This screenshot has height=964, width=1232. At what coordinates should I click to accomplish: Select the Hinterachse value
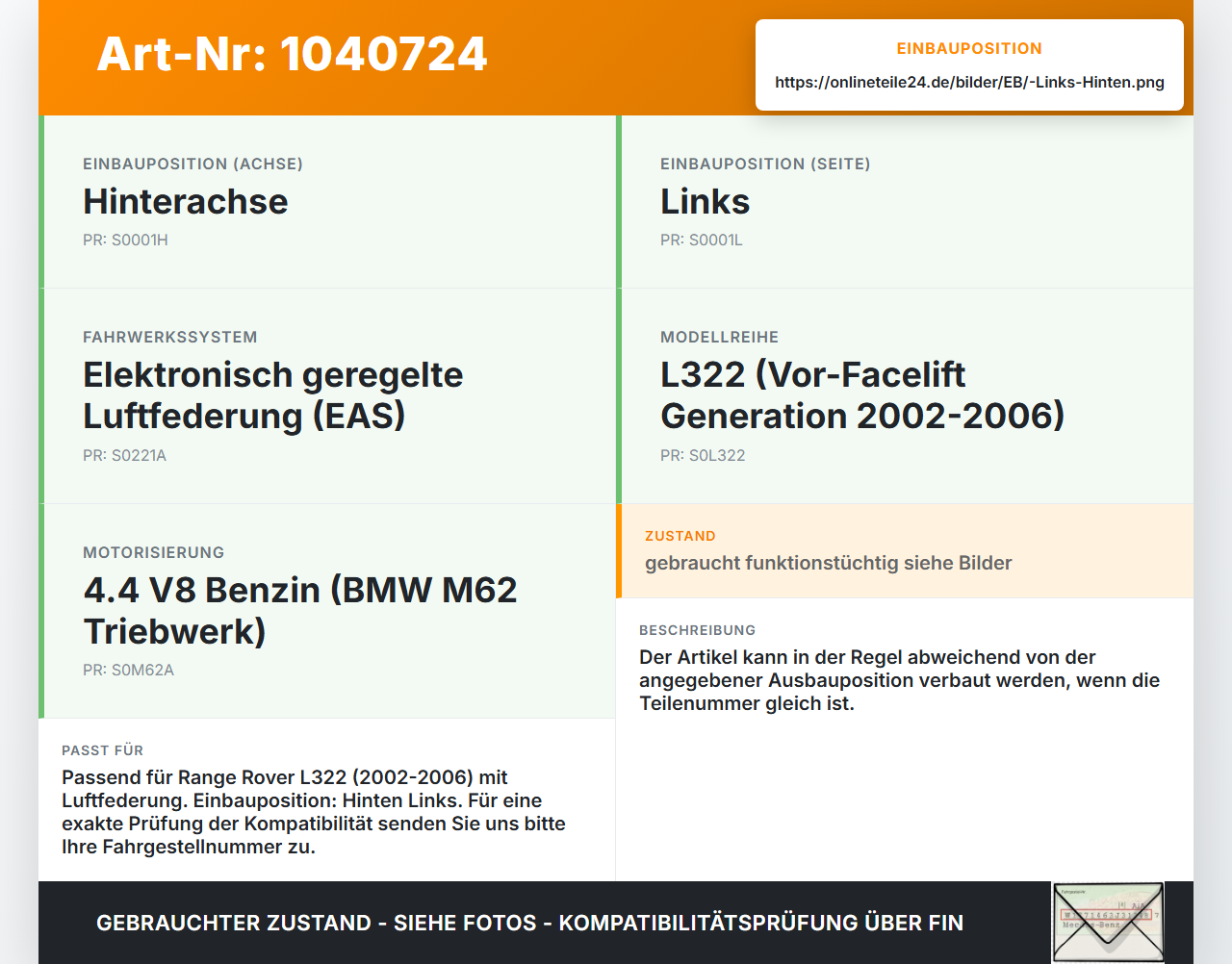coord(186,201)
